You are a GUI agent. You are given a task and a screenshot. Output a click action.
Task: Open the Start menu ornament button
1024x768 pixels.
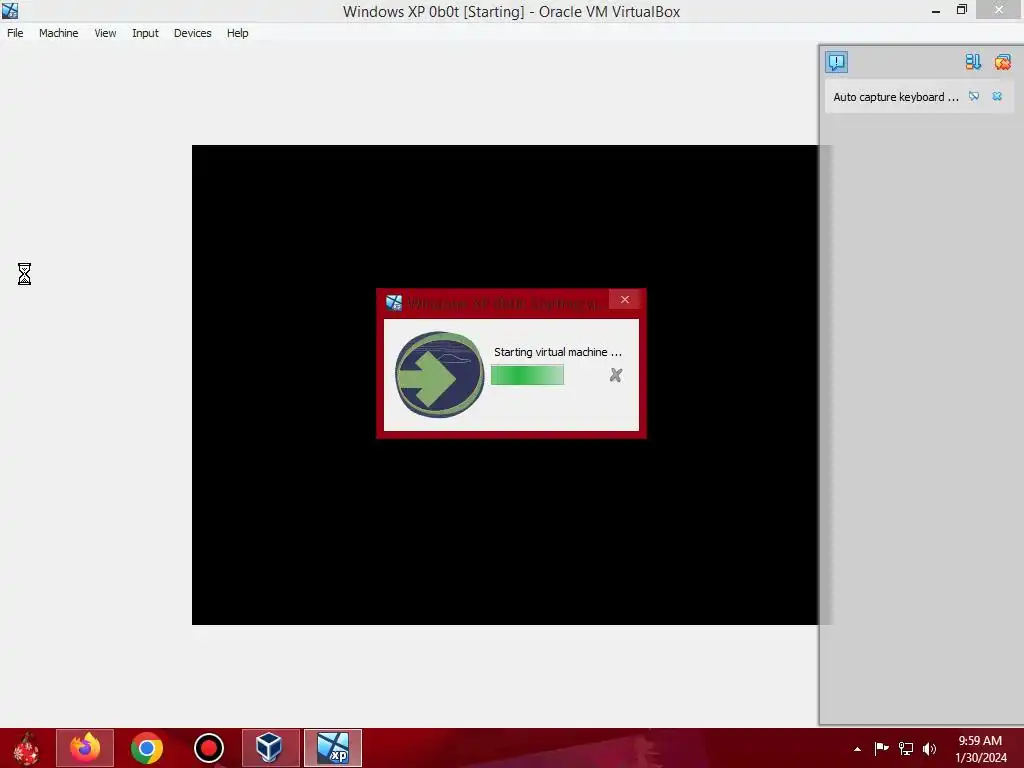(26, 748)
